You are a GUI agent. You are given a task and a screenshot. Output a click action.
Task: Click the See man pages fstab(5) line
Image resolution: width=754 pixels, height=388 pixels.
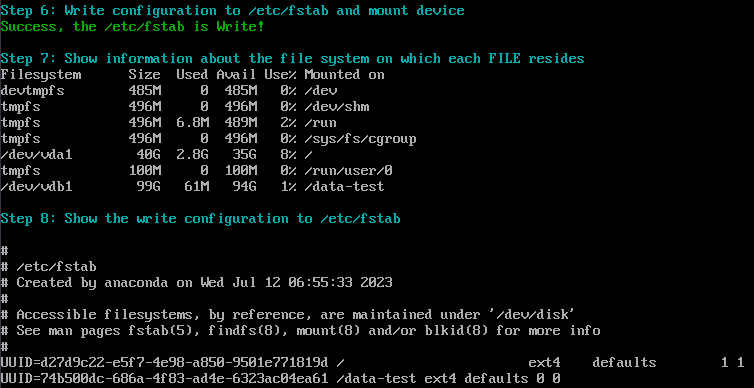[x=301, y=331]
